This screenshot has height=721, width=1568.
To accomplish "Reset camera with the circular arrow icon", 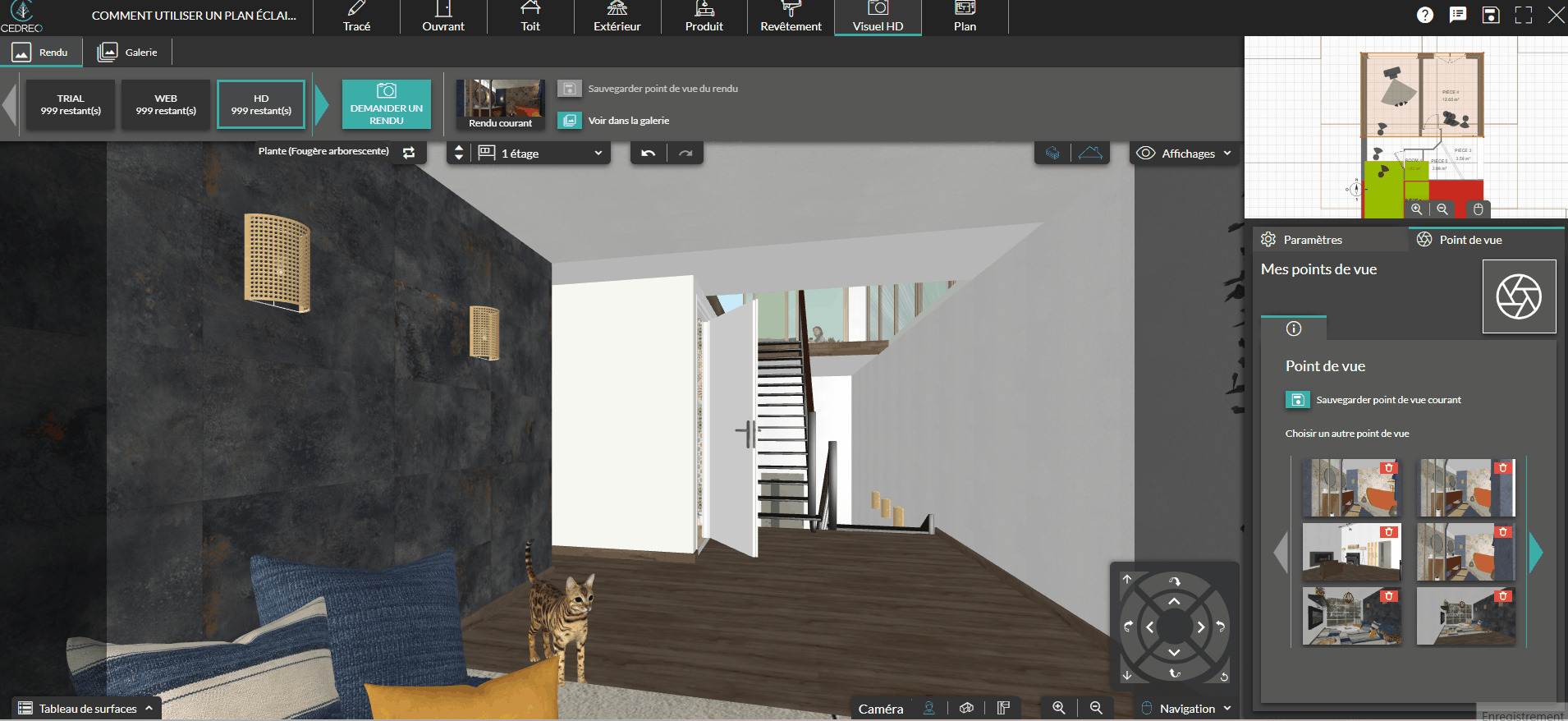I will (x=1224, y=677).
